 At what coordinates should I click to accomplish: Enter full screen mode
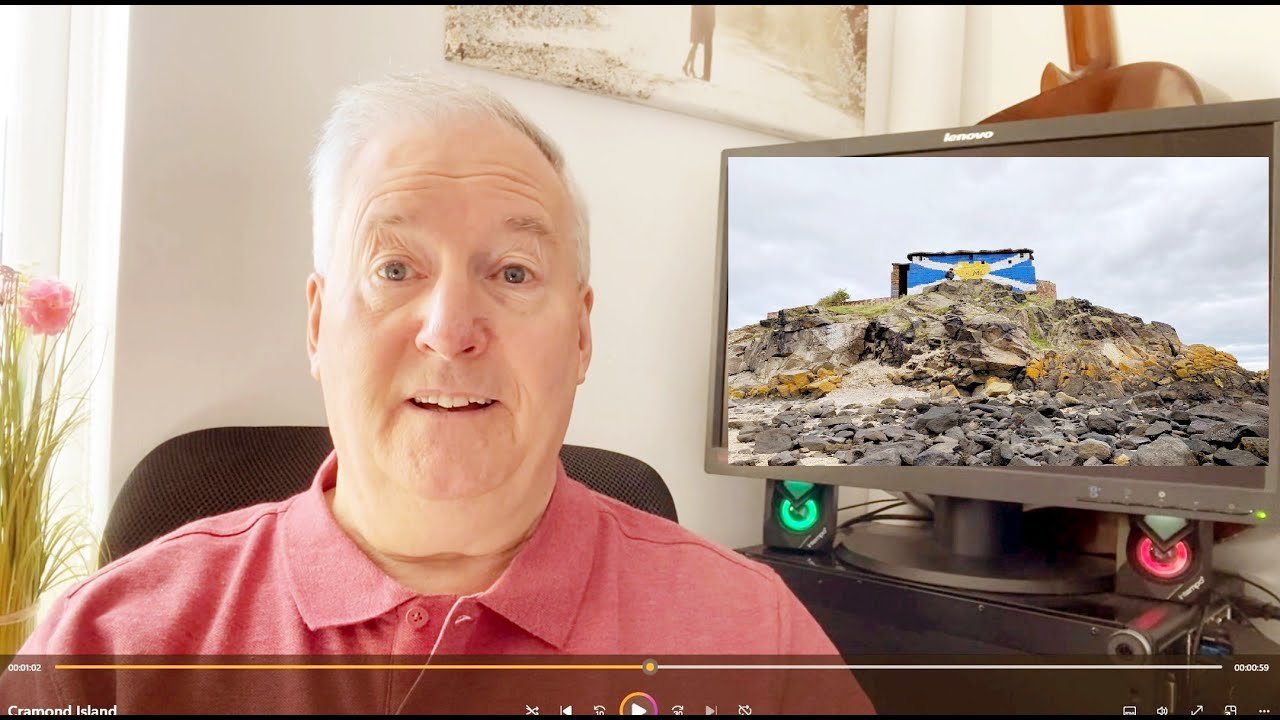(1196, 710)
